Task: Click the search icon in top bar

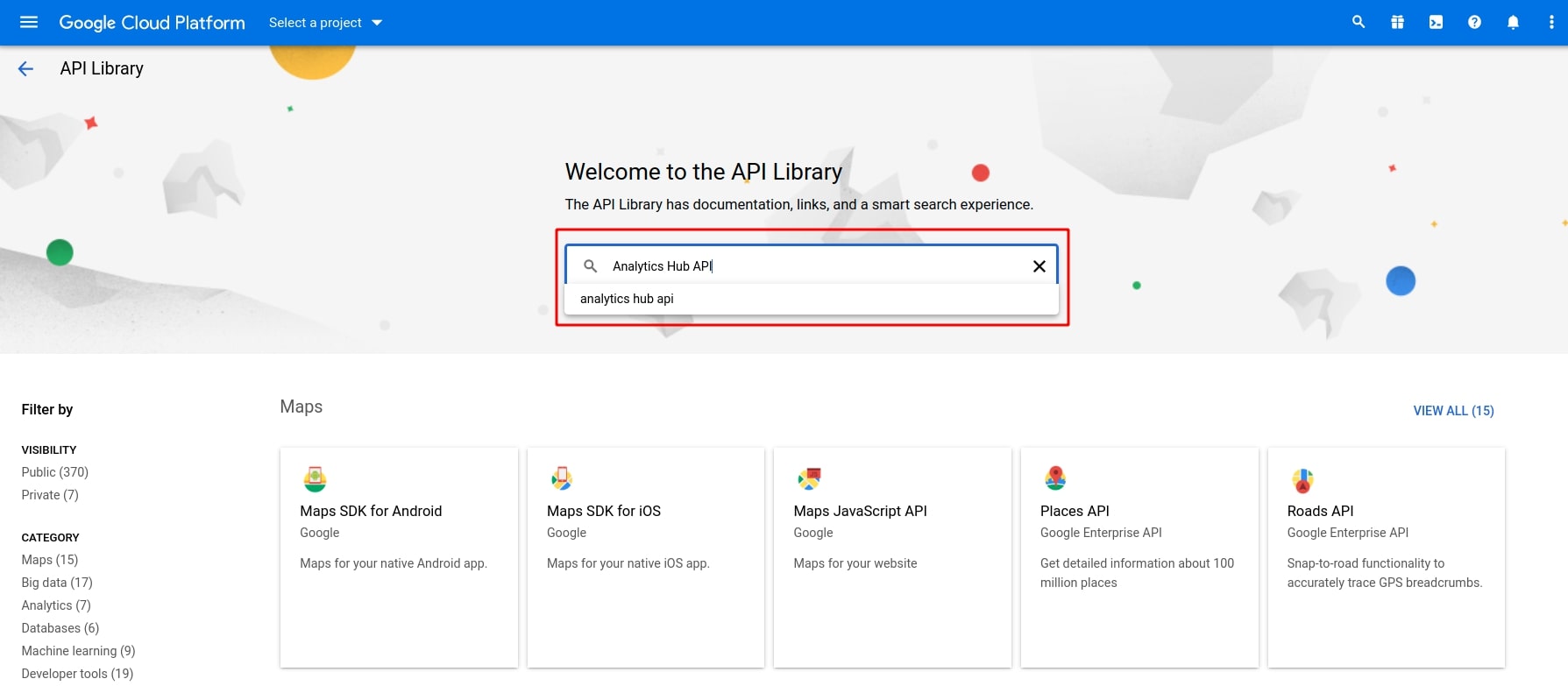Action: click(1359, 22)
